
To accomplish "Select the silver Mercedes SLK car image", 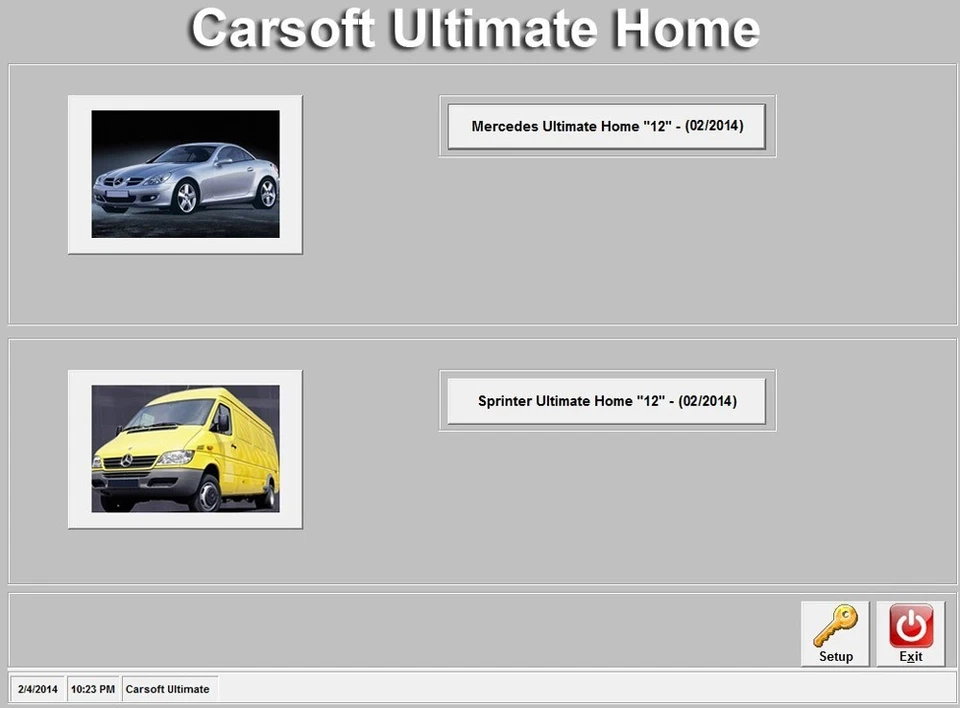I will point(184,173).
